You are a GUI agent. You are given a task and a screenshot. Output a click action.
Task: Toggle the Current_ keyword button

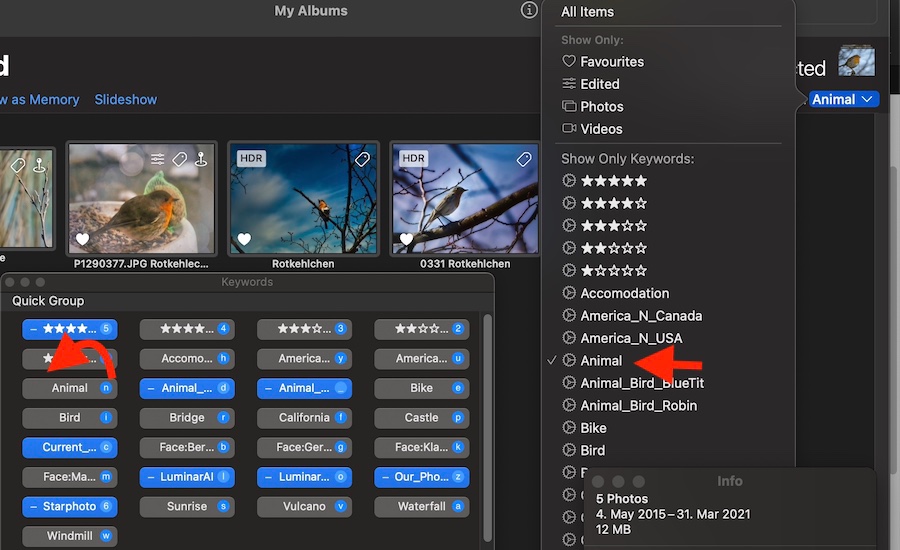69,447
